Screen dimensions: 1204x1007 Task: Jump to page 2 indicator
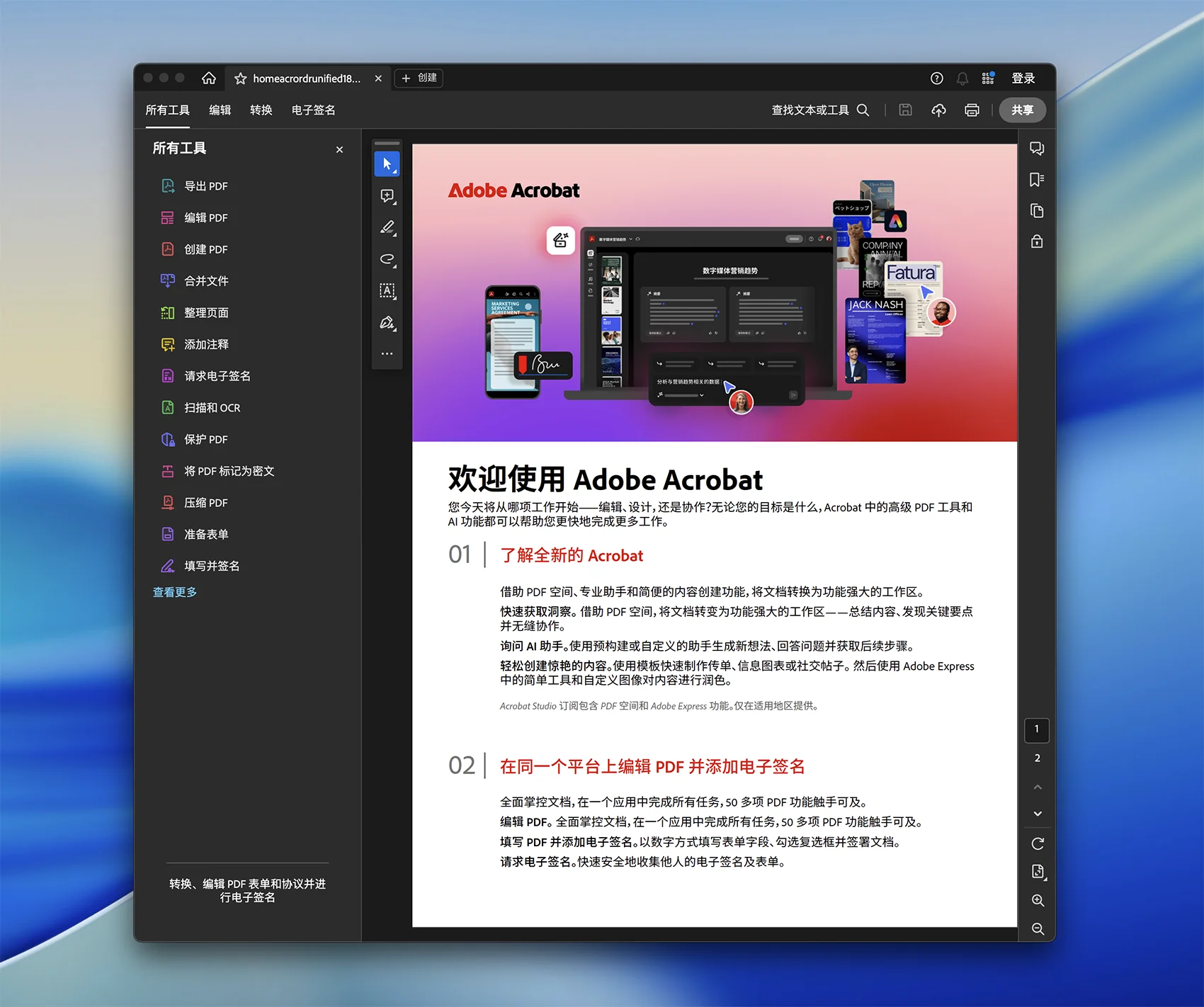point(1037,758)
